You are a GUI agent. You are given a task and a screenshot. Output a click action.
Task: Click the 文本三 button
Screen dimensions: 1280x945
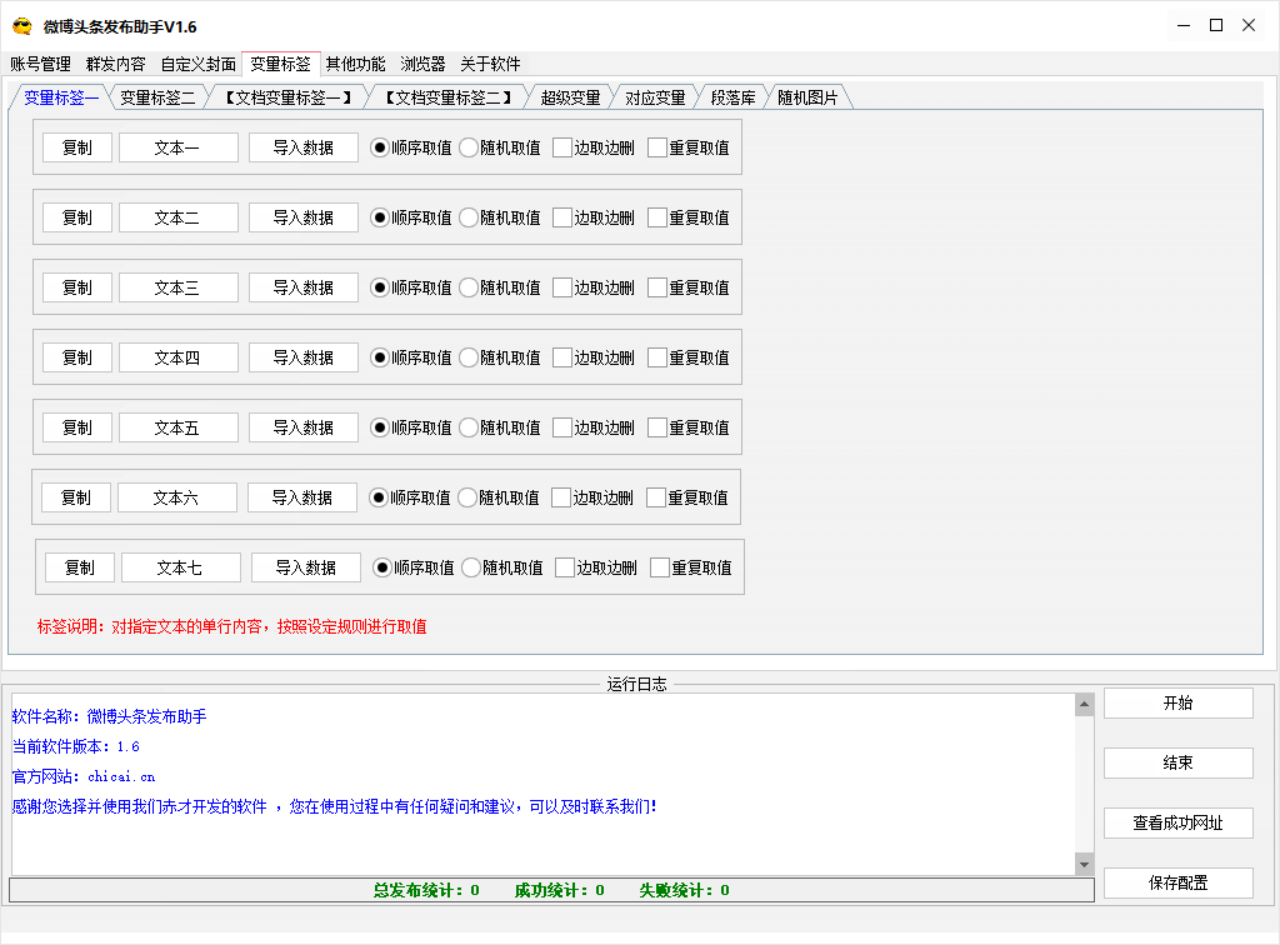(x=178, y=287)
